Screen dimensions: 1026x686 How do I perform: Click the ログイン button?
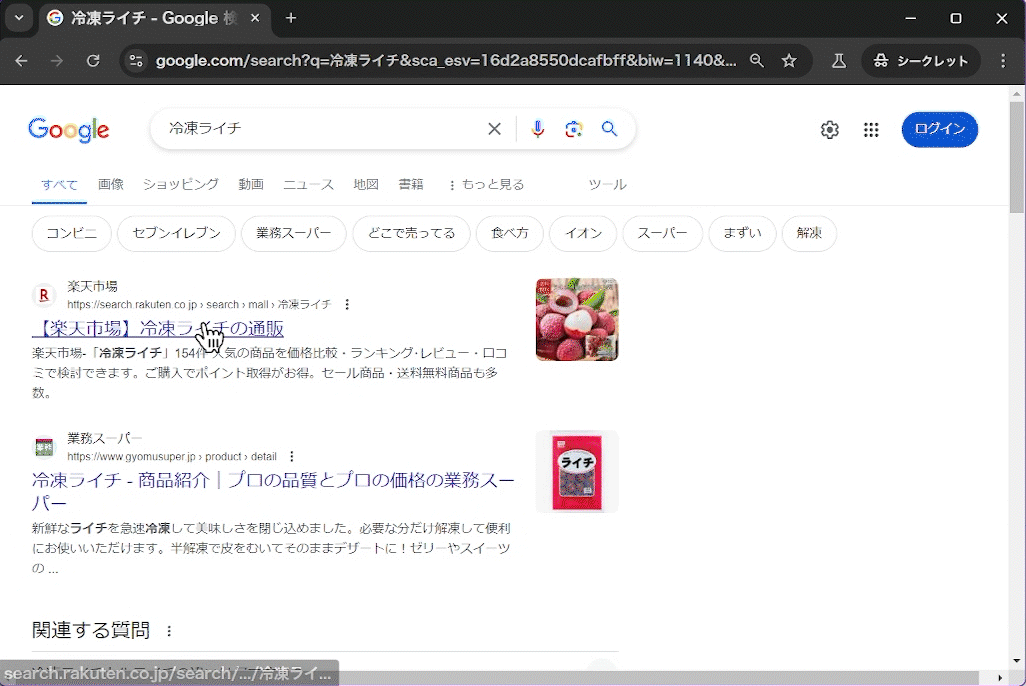coord(940,130)
